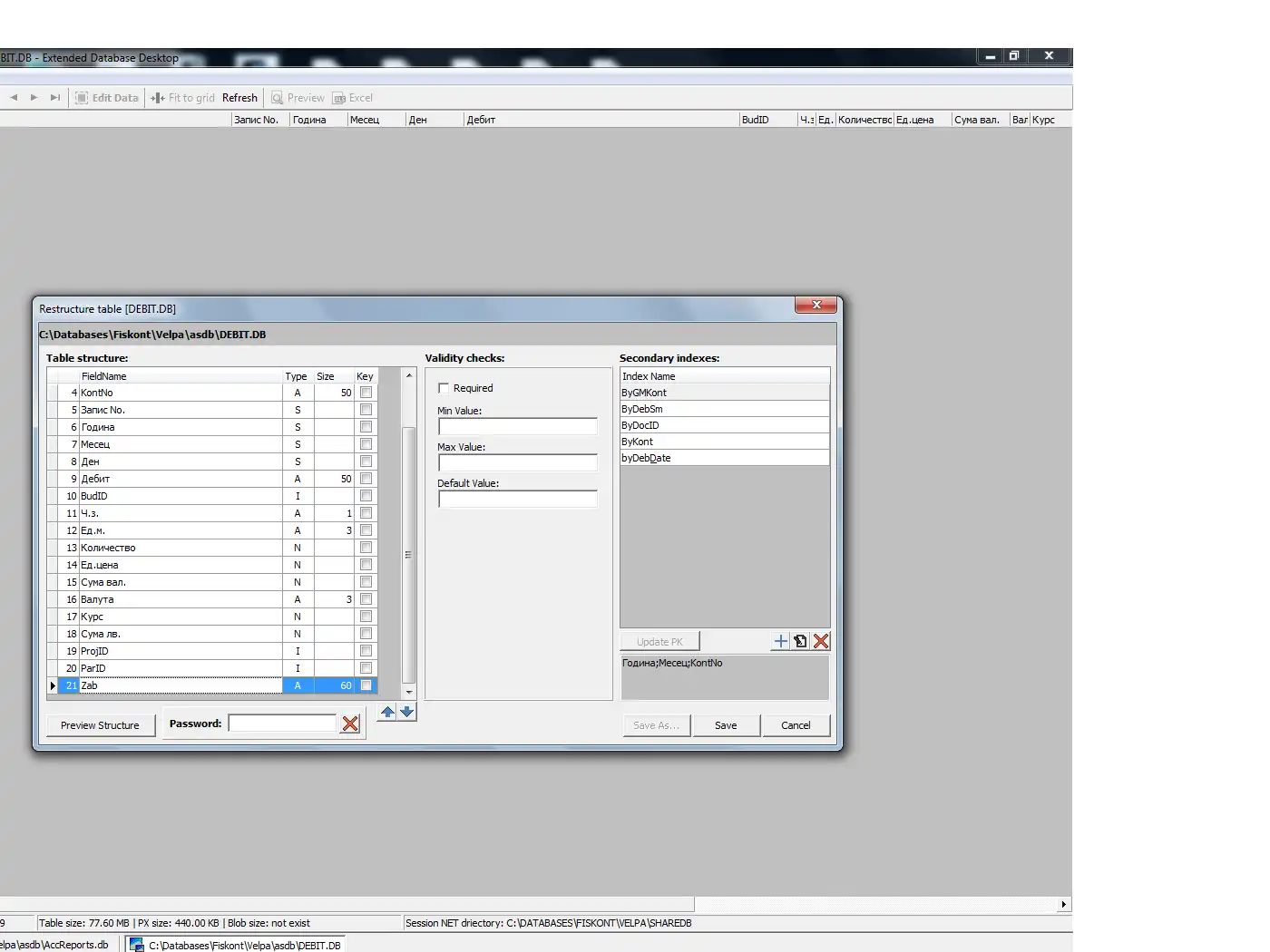The width and height of the screenshot is (1270, 952).
Task: Click the Session NET directory status text
Action: click(548, 923)
